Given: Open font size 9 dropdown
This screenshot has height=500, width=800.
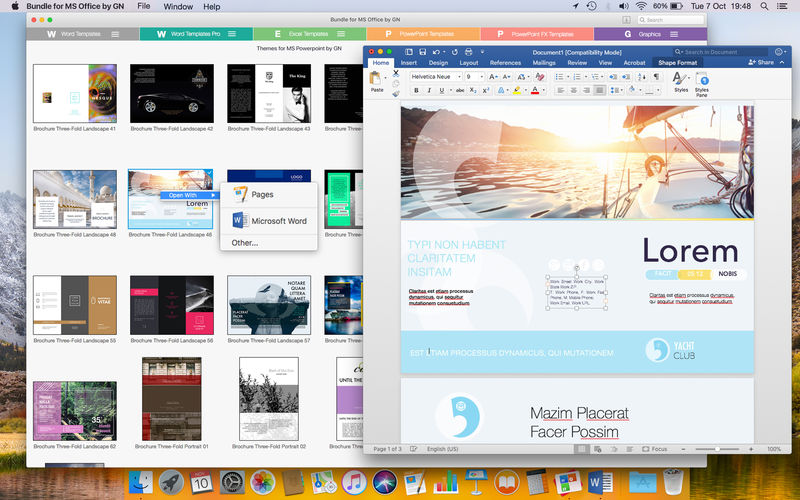Looking at the screenshot, I should (481, 77).
